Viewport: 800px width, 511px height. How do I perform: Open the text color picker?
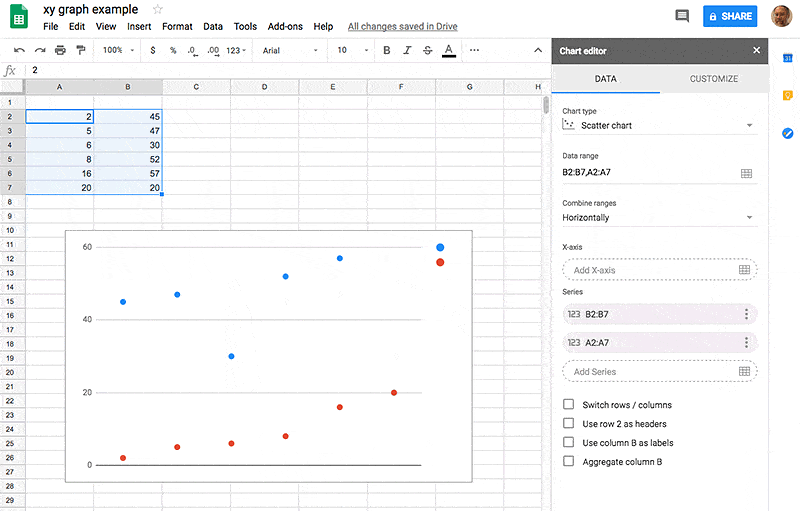[448, 50]
